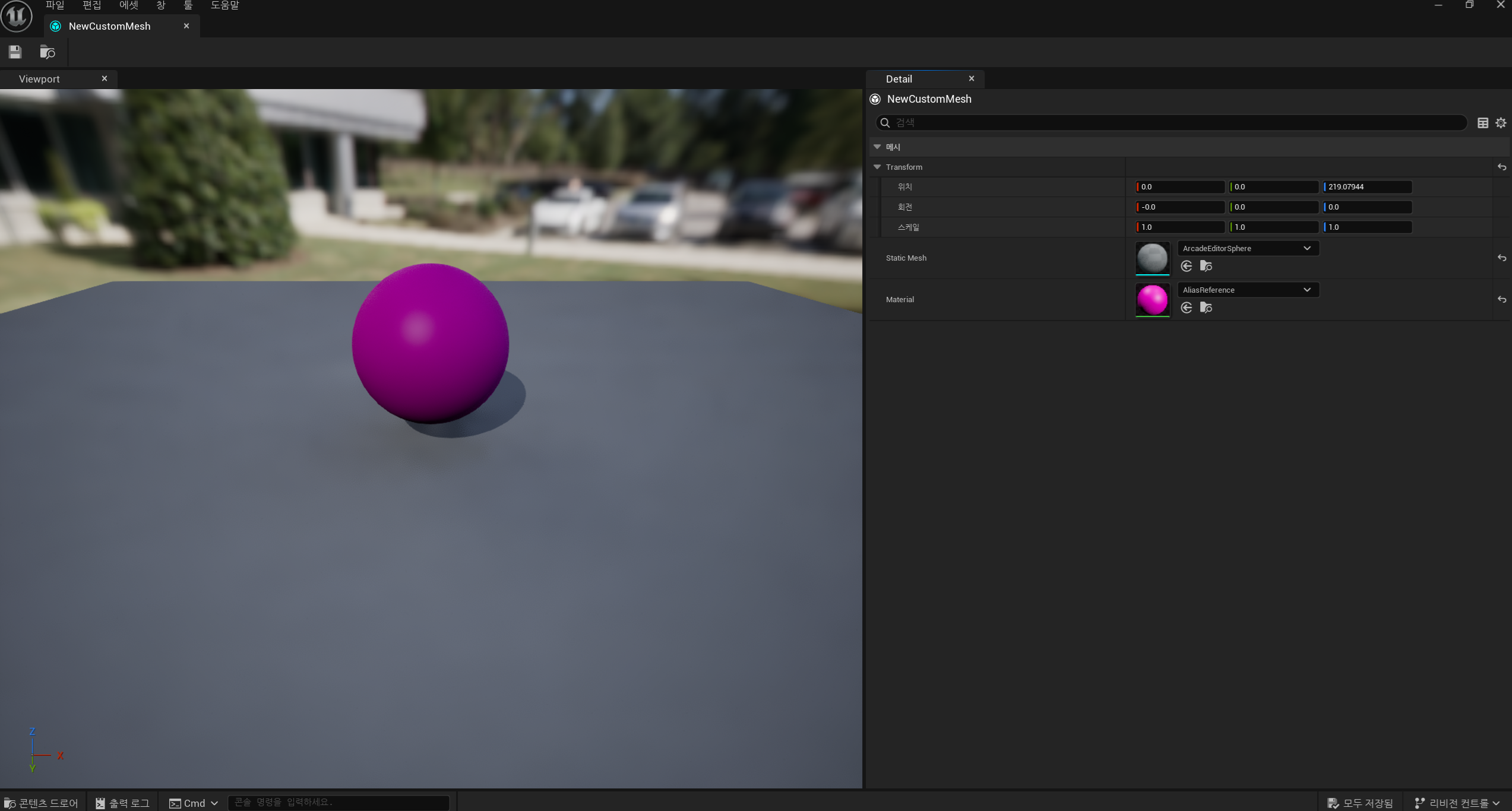Toggle property matrix table view icon

[1483, 123]
